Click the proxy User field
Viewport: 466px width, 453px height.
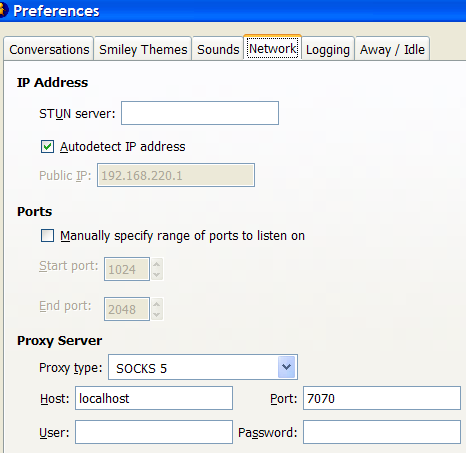click(154, 432)
